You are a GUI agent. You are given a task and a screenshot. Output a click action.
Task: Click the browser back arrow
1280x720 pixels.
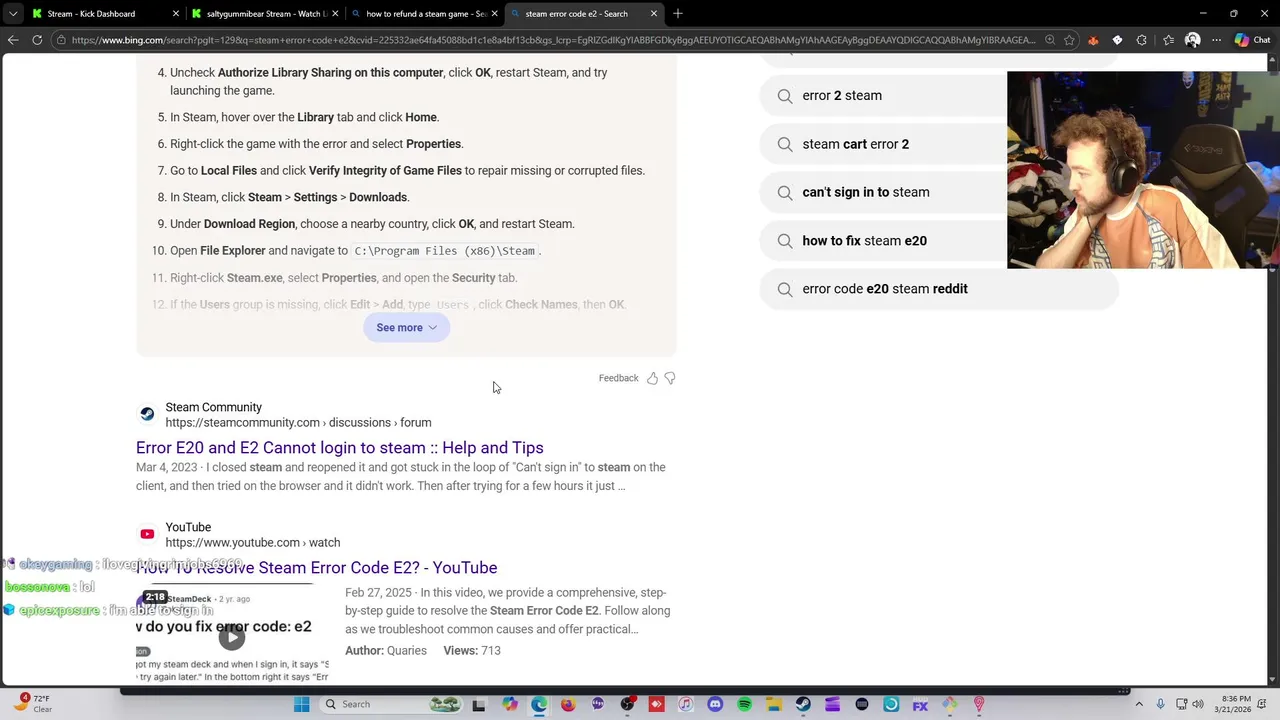coord(13,40)
